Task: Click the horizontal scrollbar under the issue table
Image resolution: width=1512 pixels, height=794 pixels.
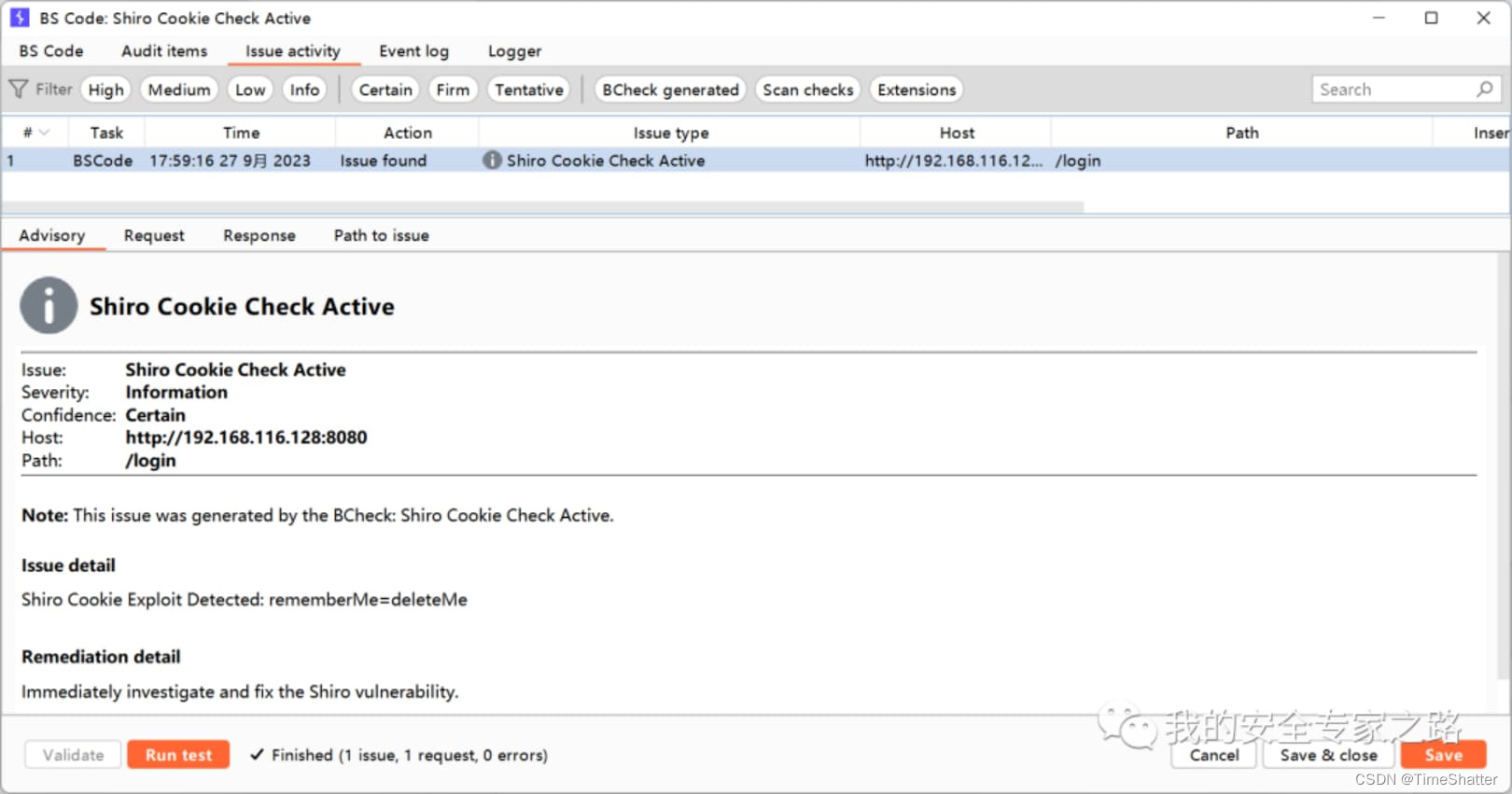Action: pyautogui.click(x=543, y=207)
